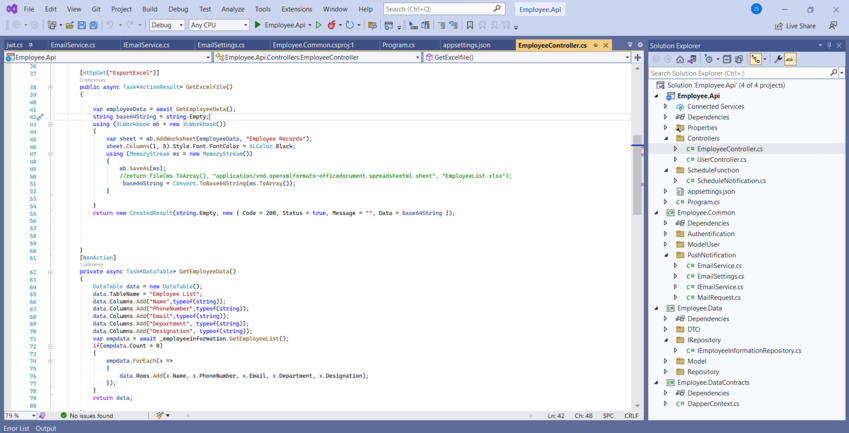Click the Visual Studio search magnifier icon

click(497, 9)
